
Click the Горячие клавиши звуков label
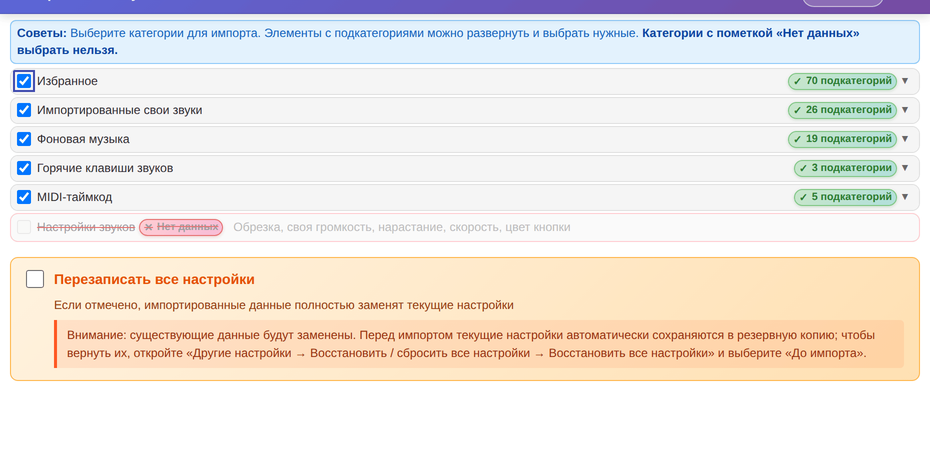coord(105,168)
